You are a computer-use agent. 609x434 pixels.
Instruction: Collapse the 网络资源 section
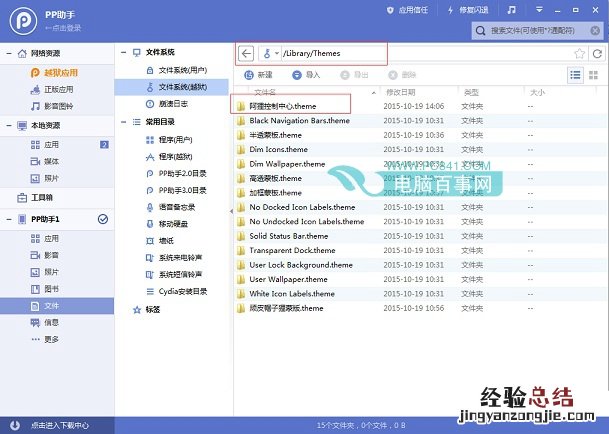point(9,53)
